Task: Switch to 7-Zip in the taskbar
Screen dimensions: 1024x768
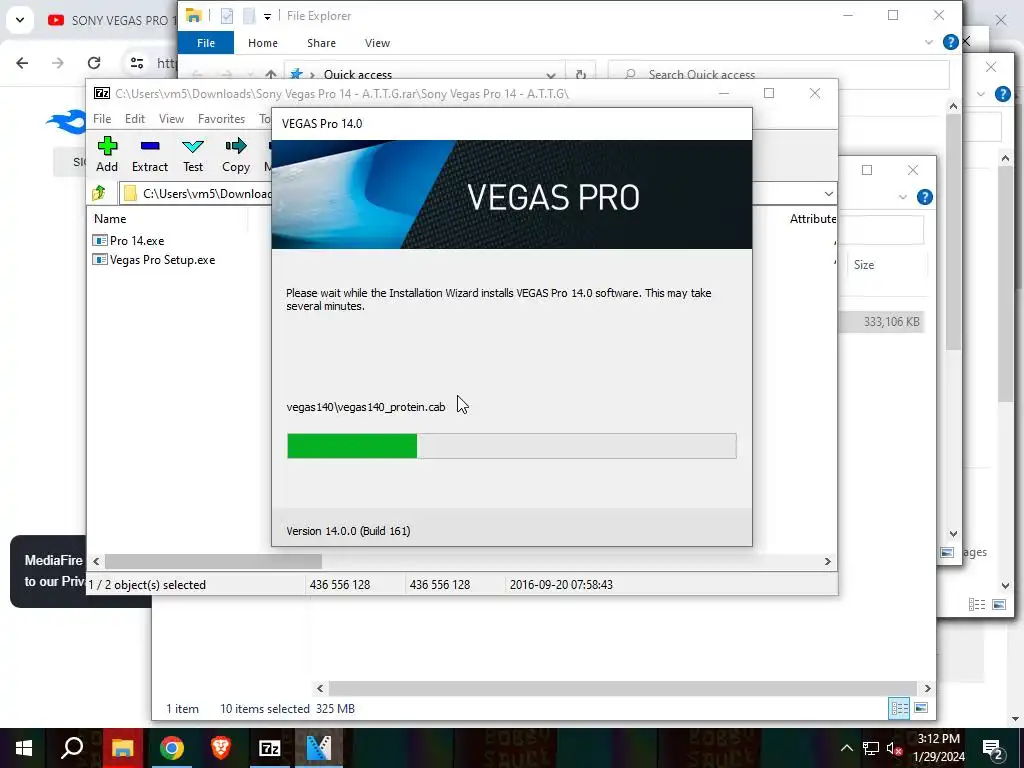Action: (x=270, y=748)
